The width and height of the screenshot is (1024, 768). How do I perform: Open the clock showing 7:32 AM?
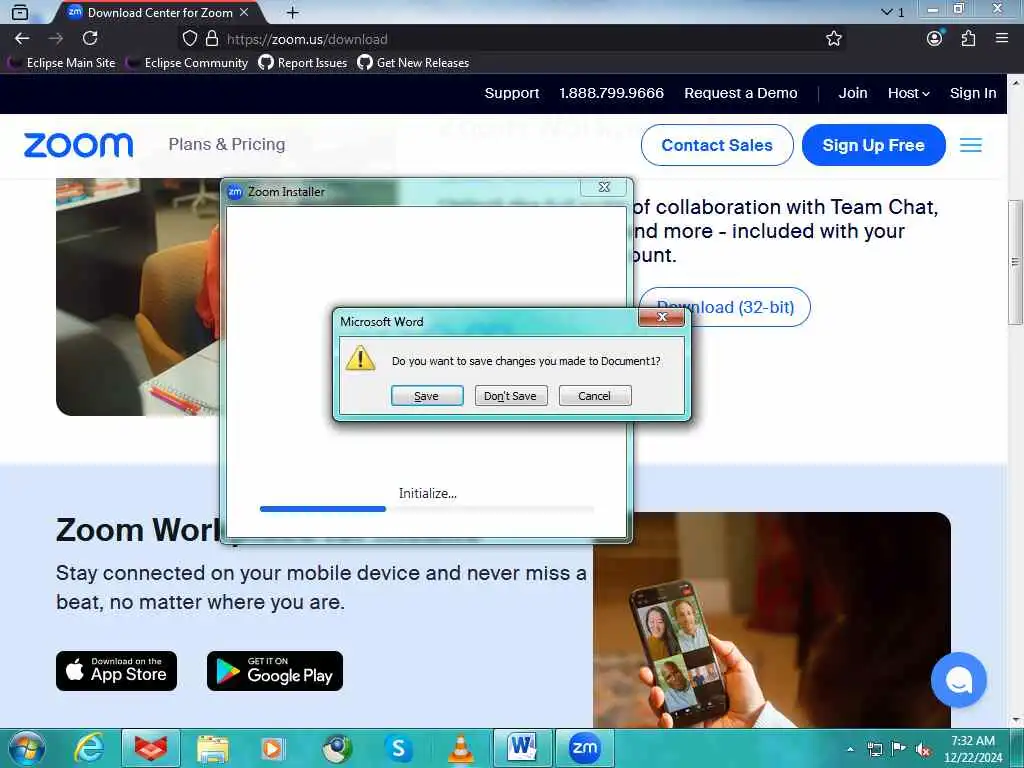point(972,749)
